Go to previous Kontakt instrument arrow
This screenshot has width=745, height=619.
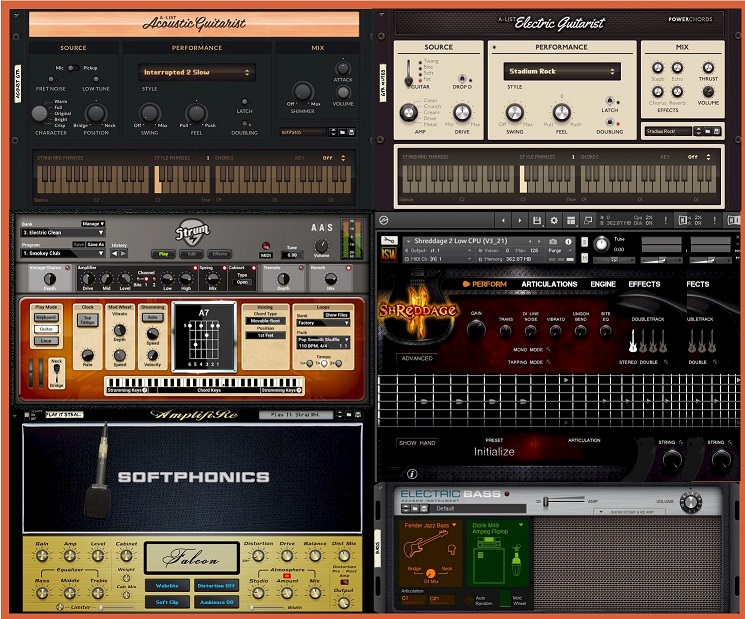pyautogui.click(x=504, y=220)
